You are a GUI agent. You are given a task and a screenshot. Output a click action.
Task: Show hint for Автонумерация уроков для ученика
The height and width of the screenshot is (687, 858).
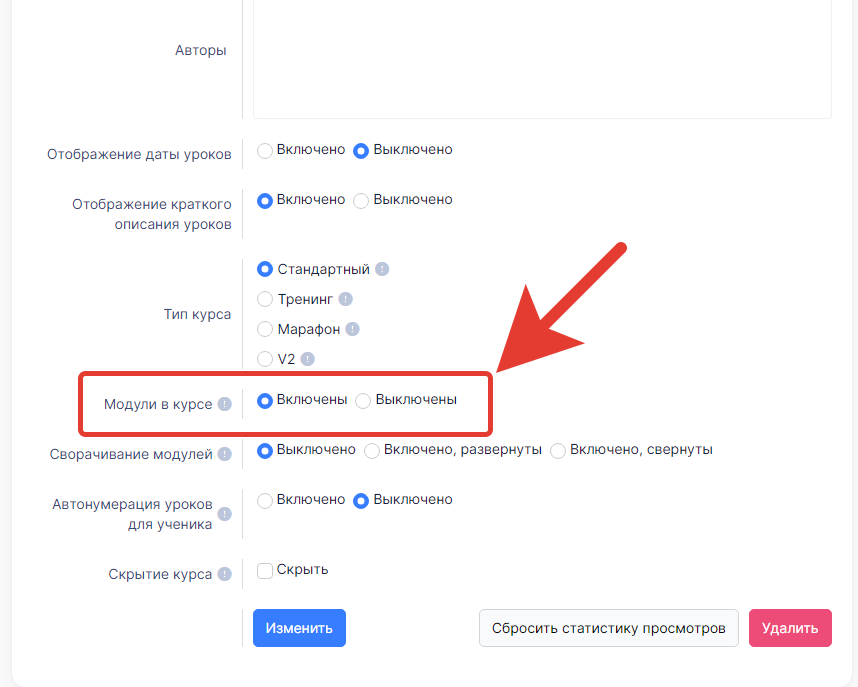(x=224, y=514)
